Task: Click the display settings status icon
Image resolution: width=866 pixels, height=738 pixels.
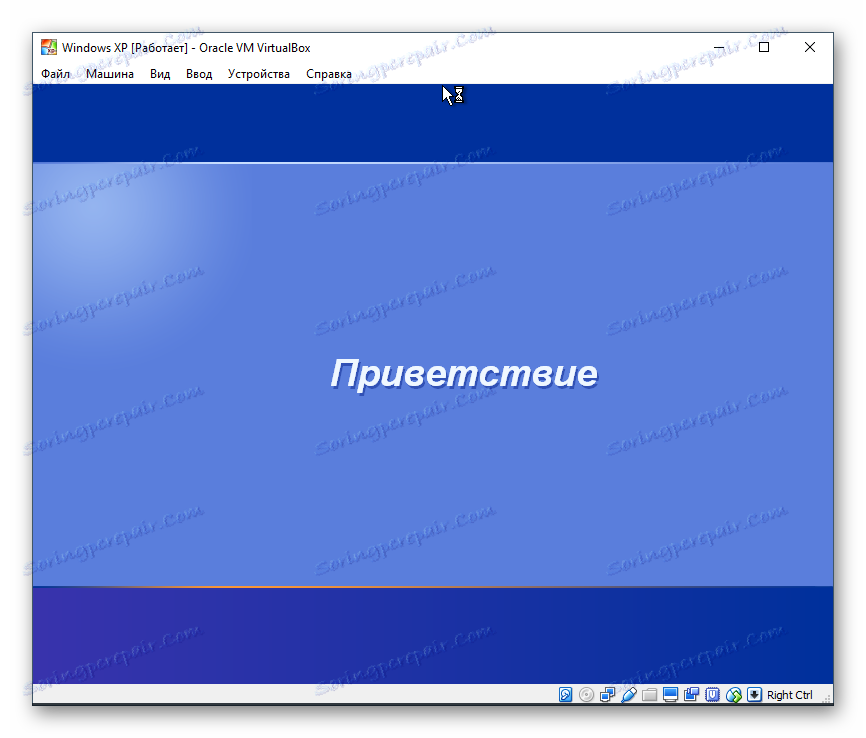Action: [x=670, y=694]
